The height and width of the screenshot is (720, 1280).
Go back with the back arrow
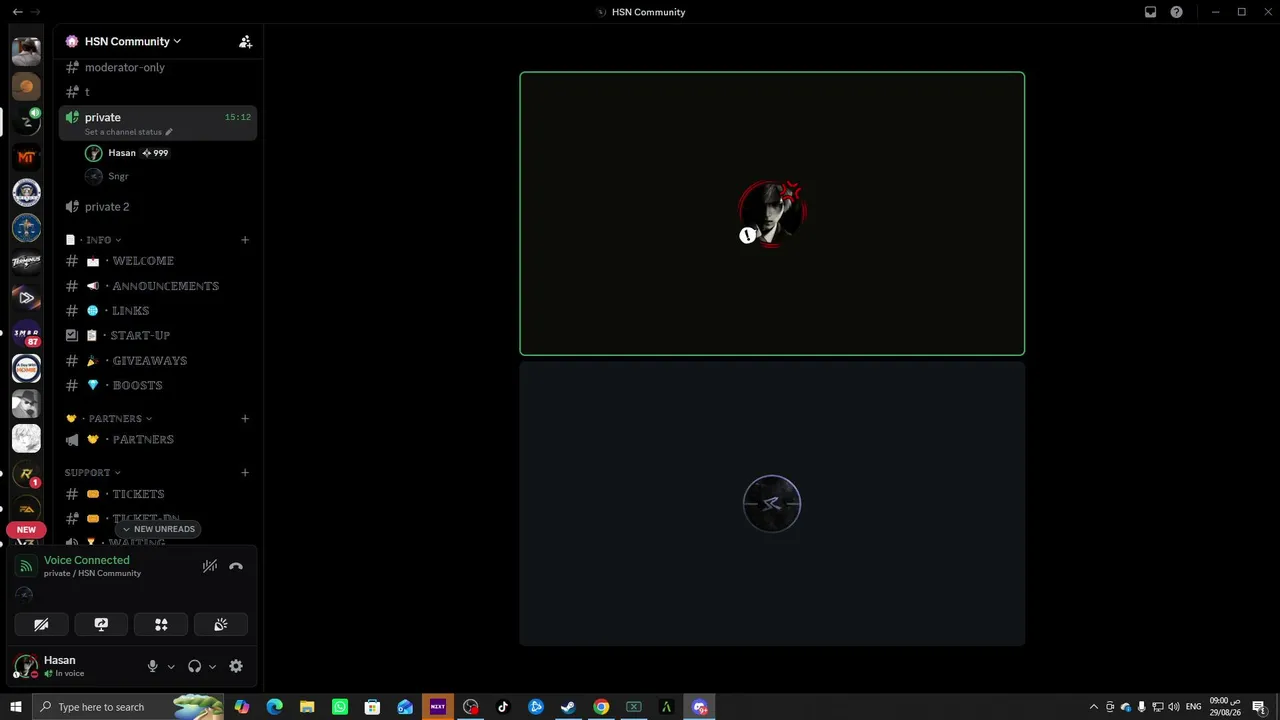17,12
